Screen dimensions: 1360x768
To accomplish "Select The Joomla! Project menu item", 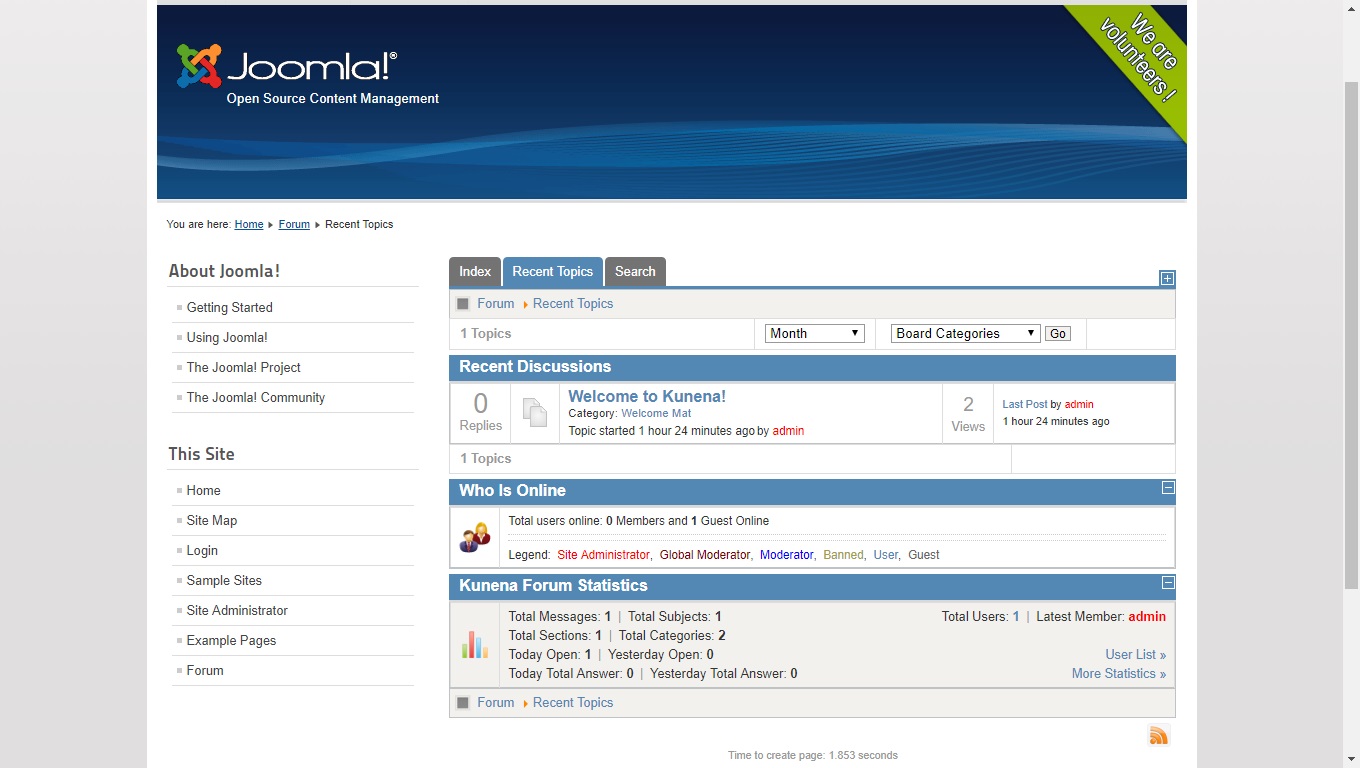I will pyautogui.click(x=244, y=367).
